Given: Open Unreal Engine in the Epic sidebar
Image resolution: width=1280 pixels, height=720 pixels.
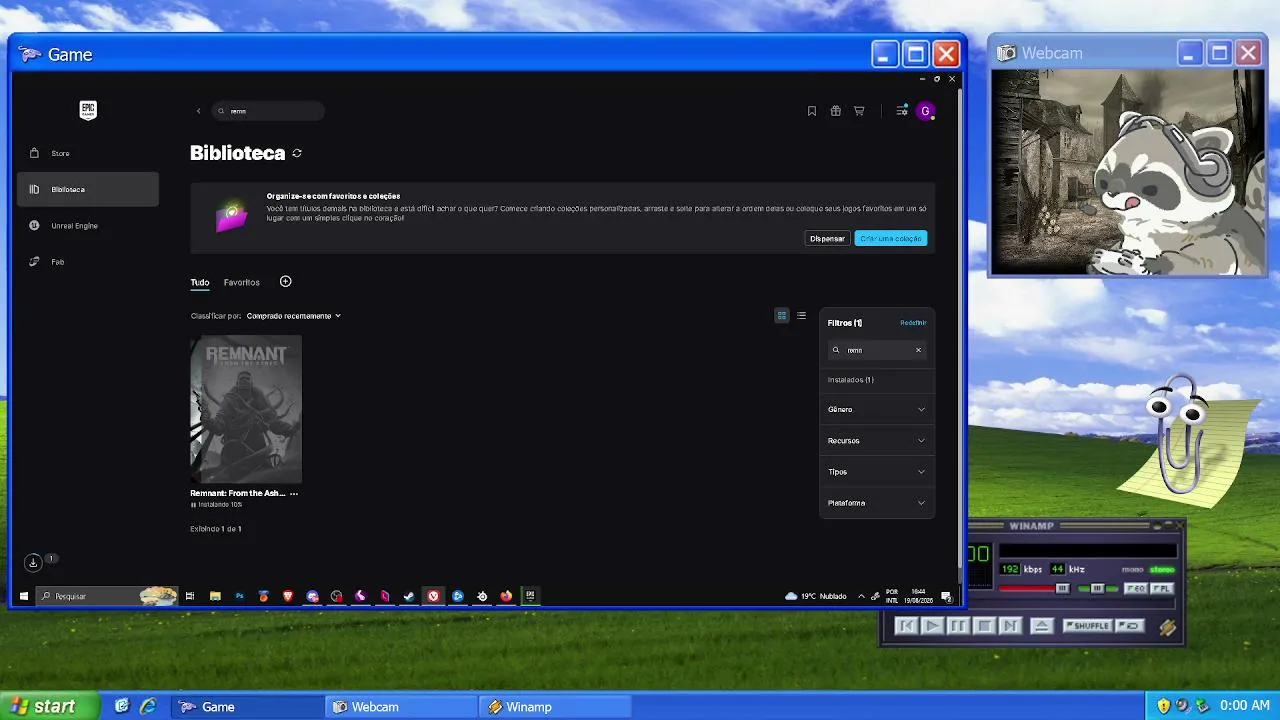Looking at the screenshot, I should click(x=88, y=226).
